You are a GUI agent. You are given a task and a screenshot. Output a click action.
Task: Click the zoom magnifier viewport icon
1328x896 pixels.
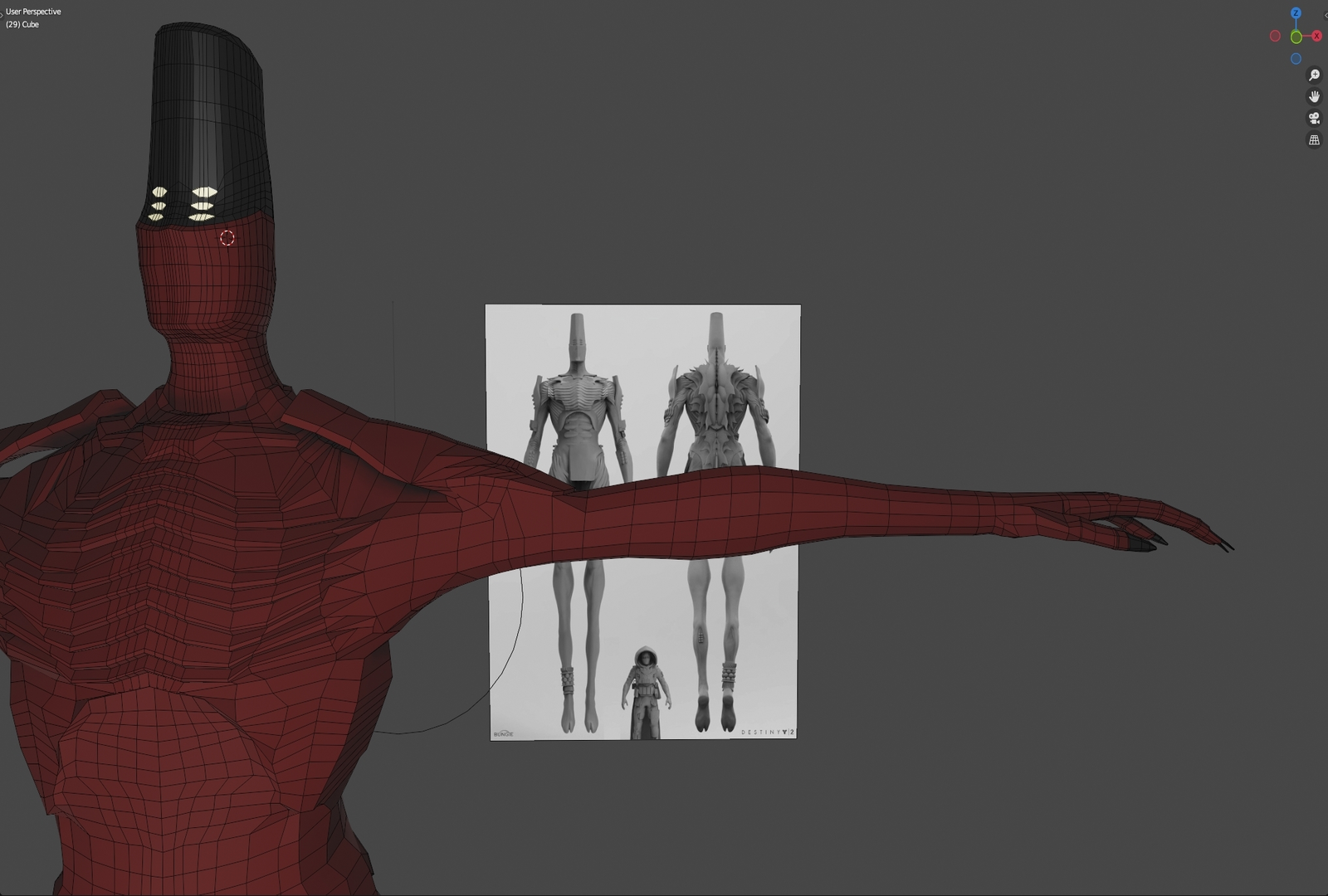tap(1314, 75)
